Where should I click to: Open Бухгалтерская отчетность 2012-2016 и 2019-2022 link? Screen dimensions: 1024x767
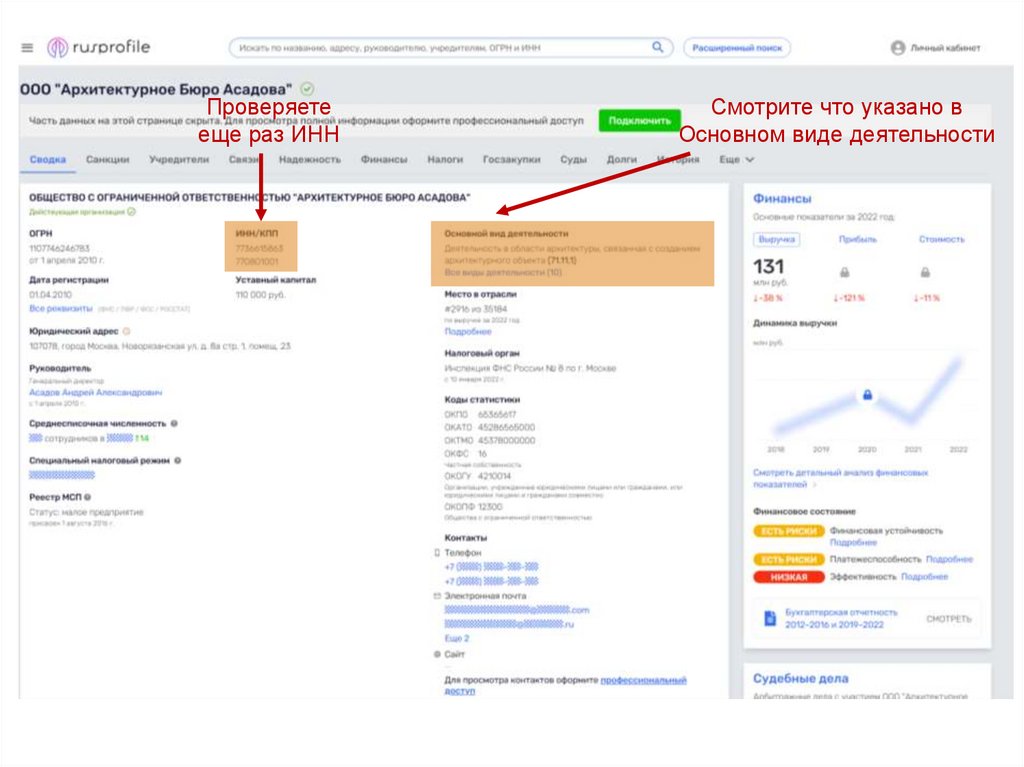(840, 619)
